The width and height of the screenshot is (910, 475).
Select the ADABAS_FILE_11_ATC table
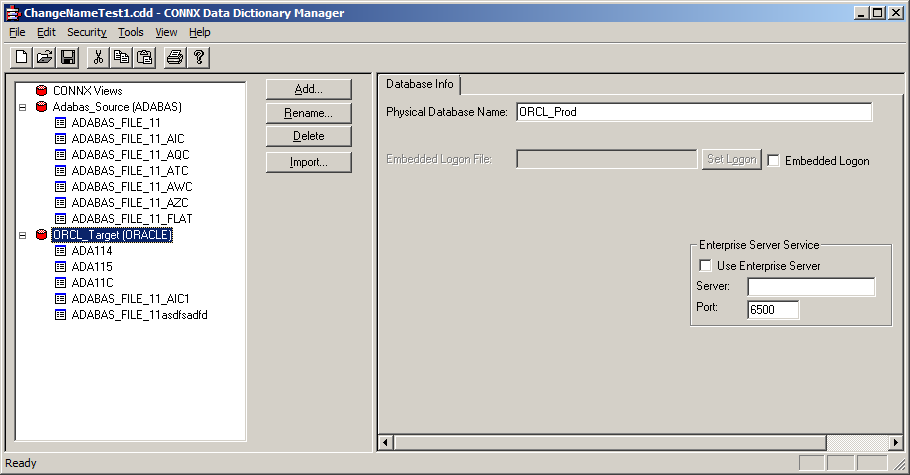click(130, 171)
